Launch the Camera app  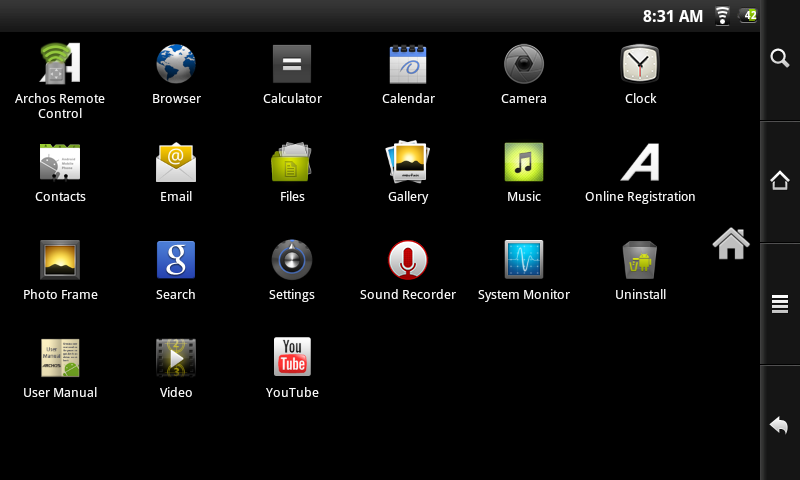coord(524,65)
